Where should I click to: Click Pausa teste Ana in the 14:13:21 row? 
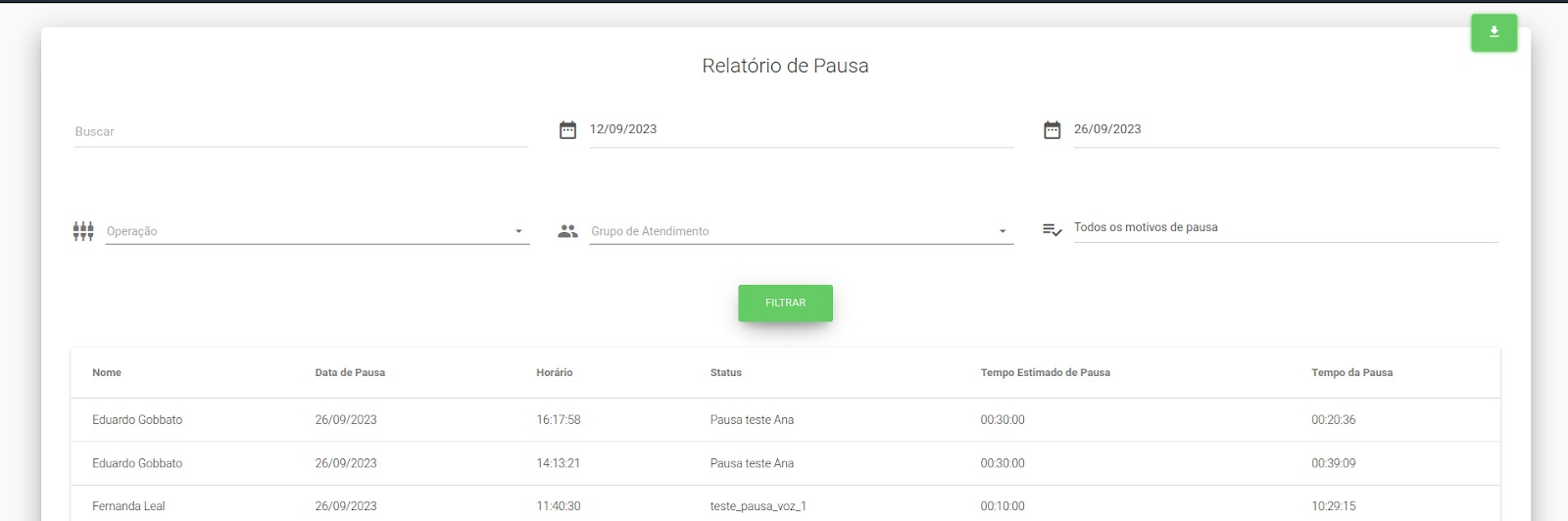[x=752, y=463]
